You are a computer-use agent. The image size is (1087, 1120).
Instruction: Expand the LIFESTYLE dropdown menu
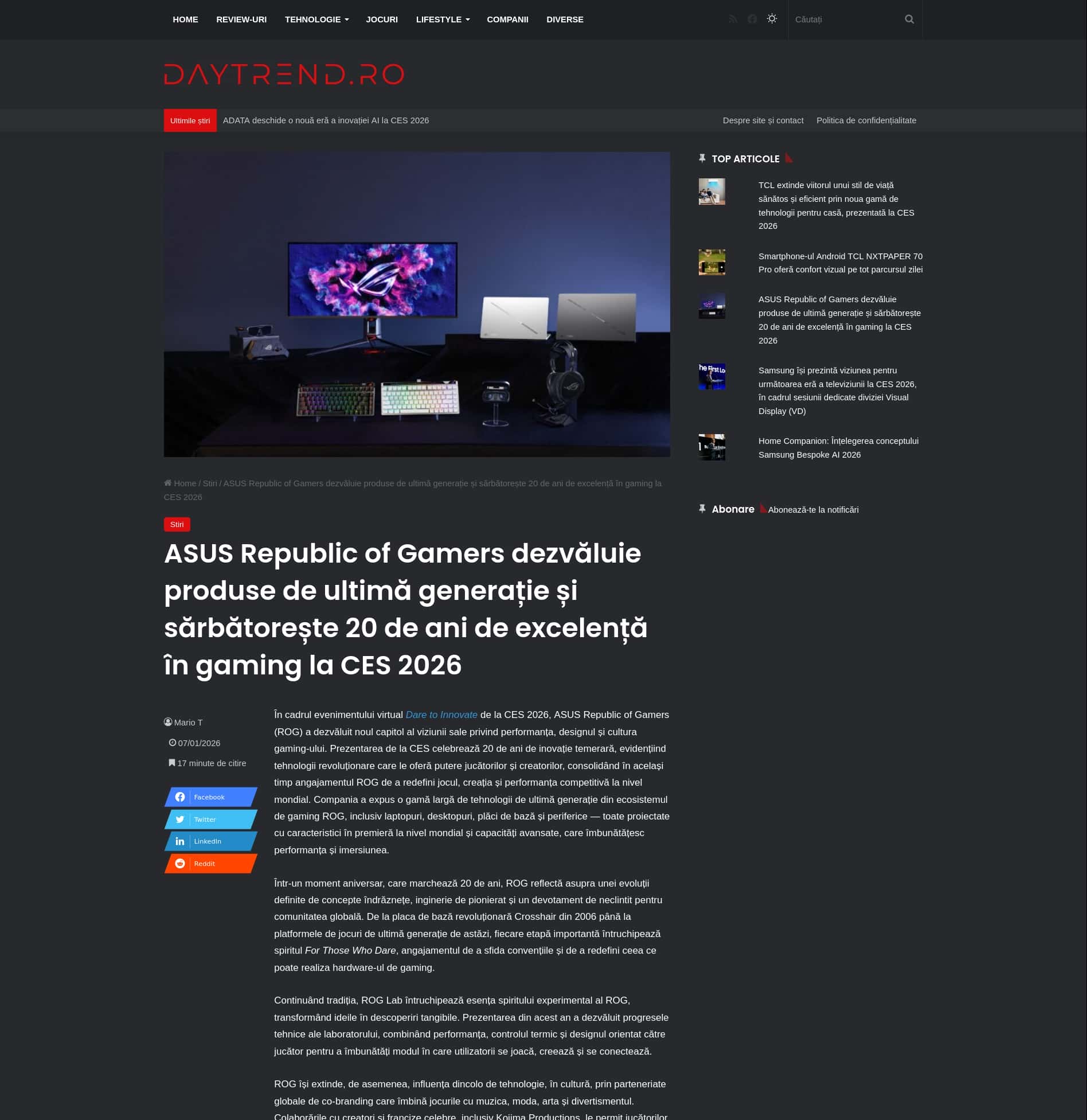[442, 19]
